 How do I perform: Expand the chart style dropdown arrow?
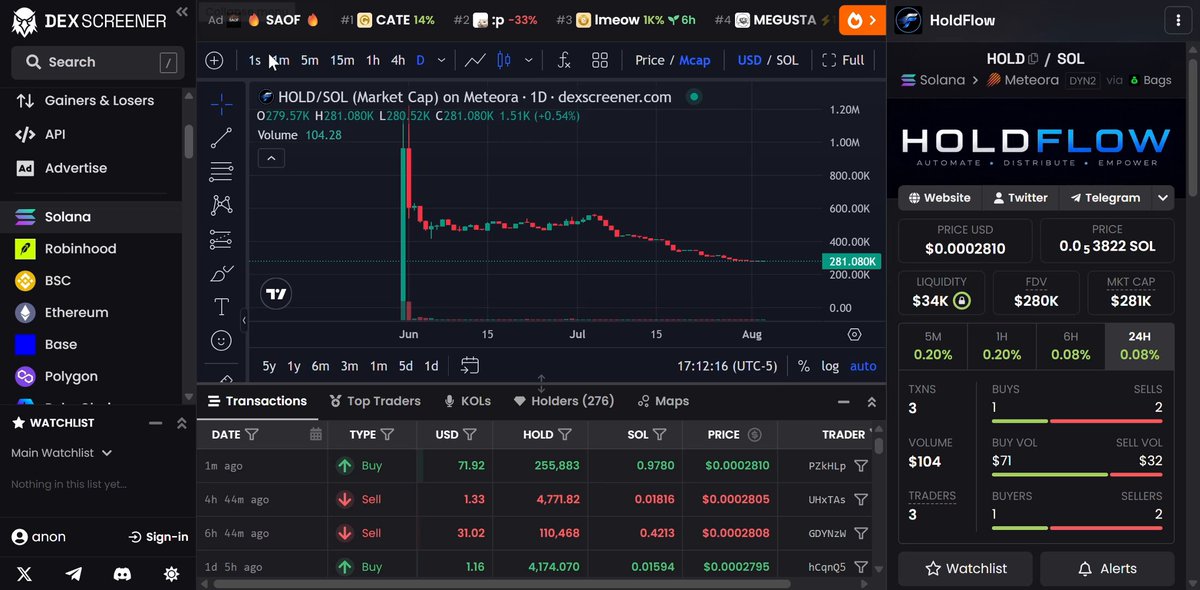pyautogui.click(x=528, y=60)
